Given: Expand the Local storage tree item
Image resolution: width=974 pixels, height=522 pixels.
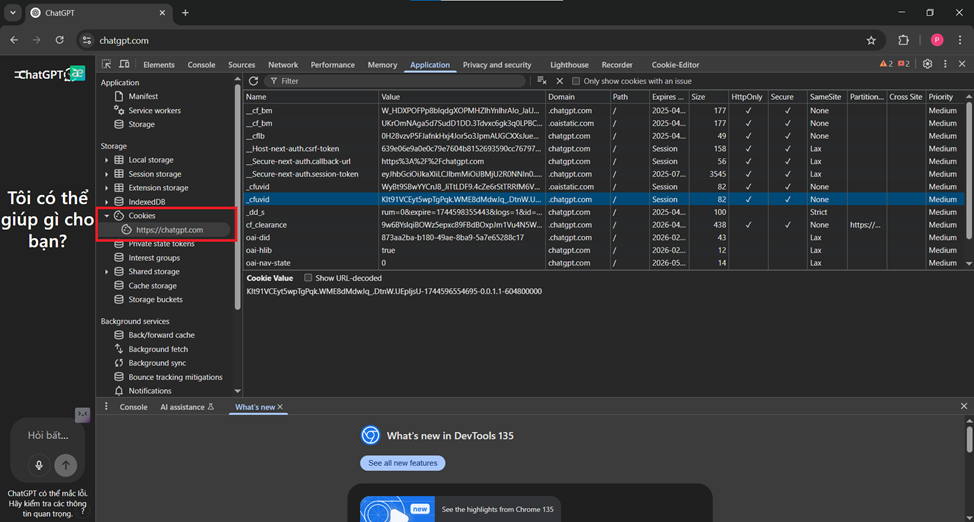Looking at the screenshot, I should (106, 160).
